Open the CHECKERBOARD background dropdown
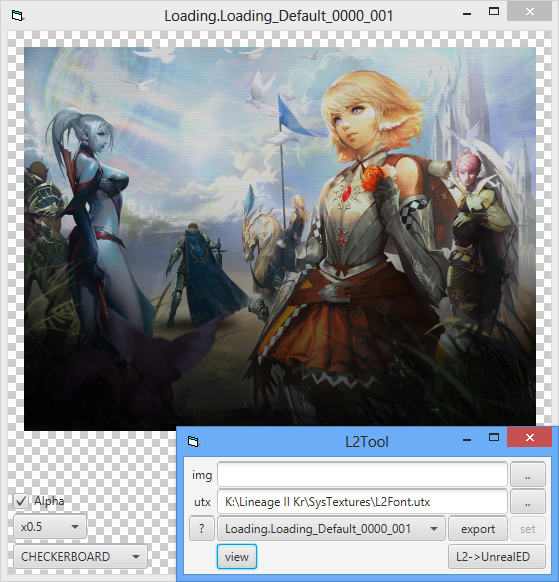Screen dimensions: 559x582 click(x=80, y=557)
